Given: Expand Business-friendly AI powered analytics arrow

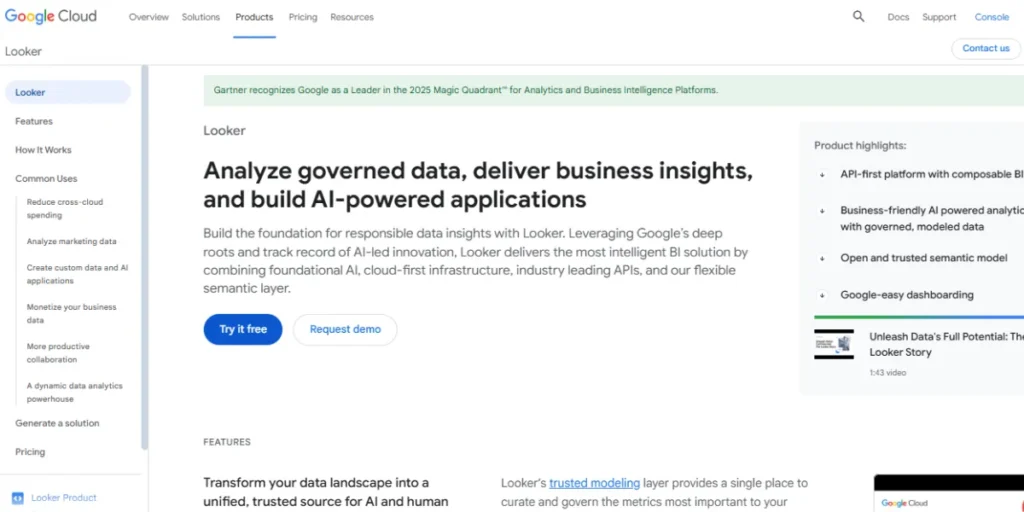Looking at the screenshot, I should tap(822, 211).
